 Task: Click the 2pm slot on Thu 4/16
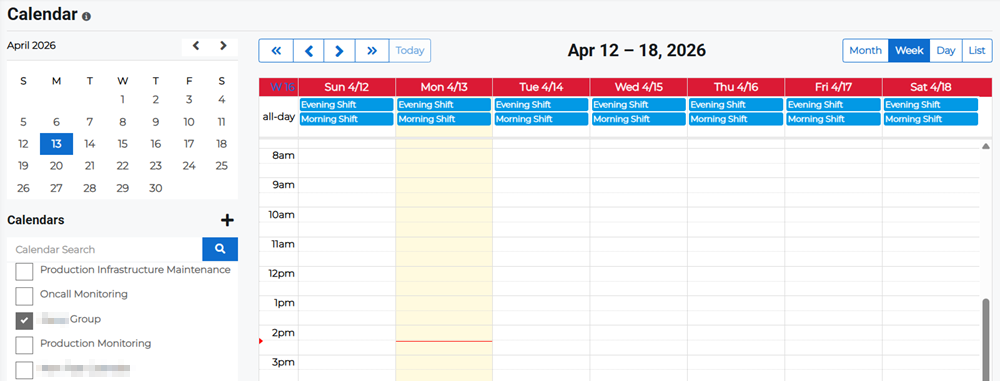pyautogui.click(x=736, y=333)
